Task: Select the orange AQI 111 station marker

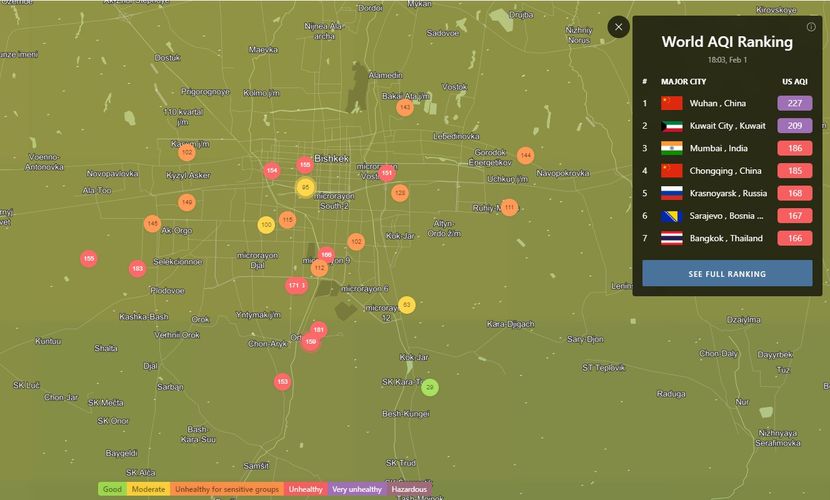Action: pyautogui.click(x=510, y=208)
